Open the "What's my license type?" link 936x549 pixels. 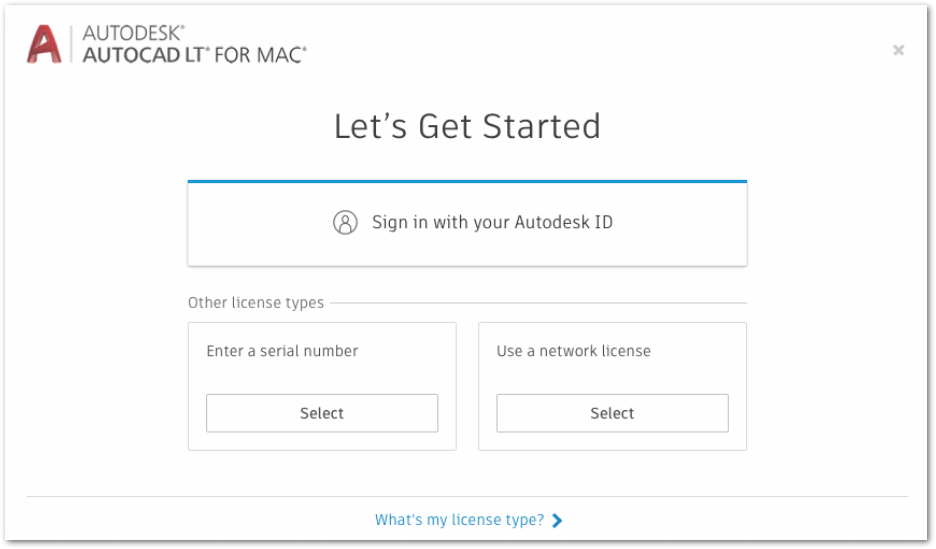coord(459,520)
